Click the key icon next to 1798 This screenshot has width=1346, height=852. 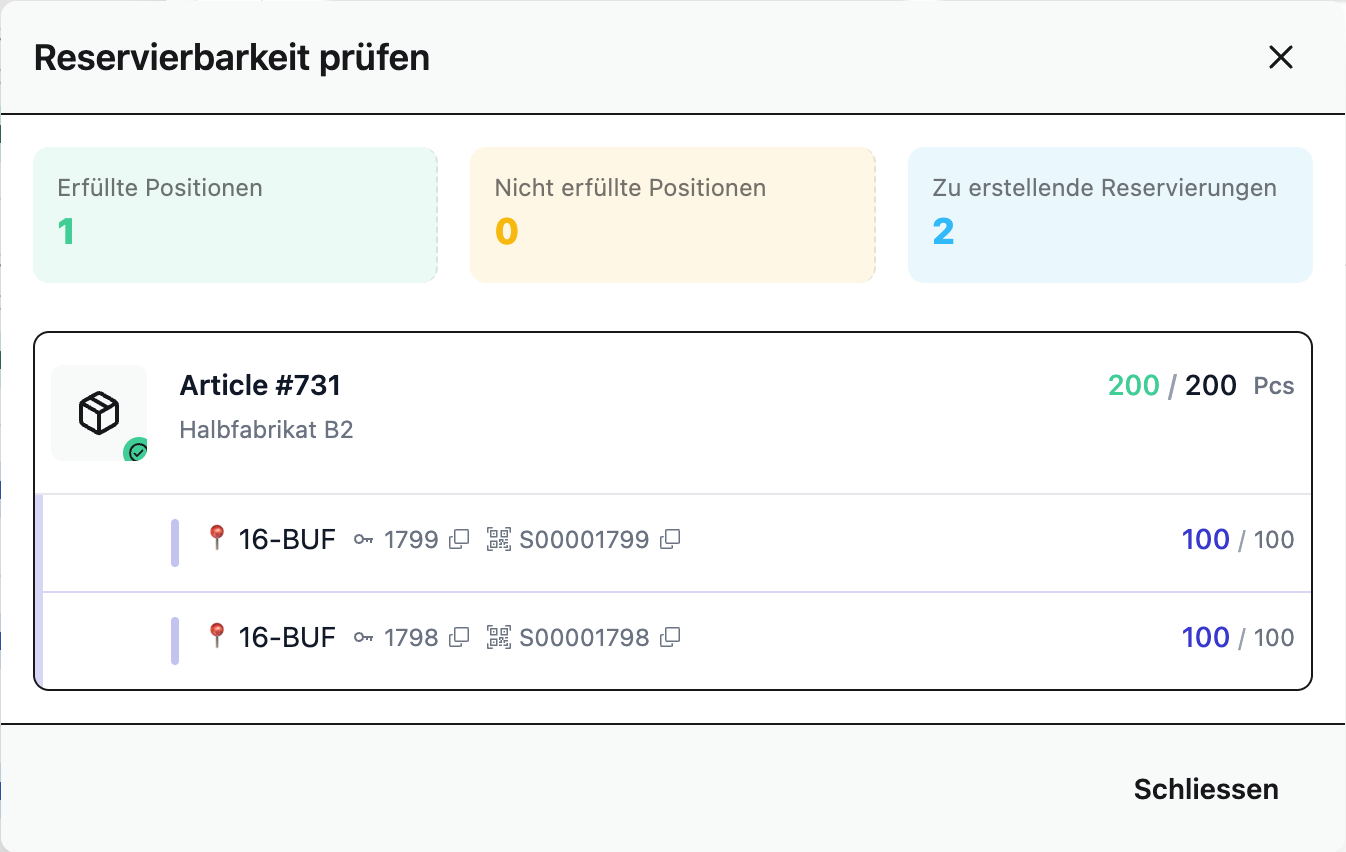pyautogui.click(x=364, y=637)
